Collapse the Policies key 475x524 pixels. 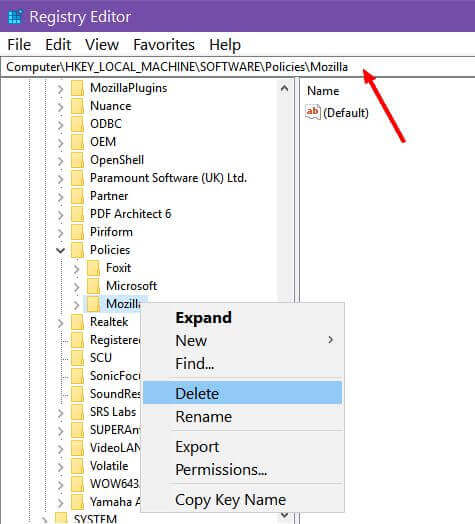pyautogui.click(x=61, y=250)
